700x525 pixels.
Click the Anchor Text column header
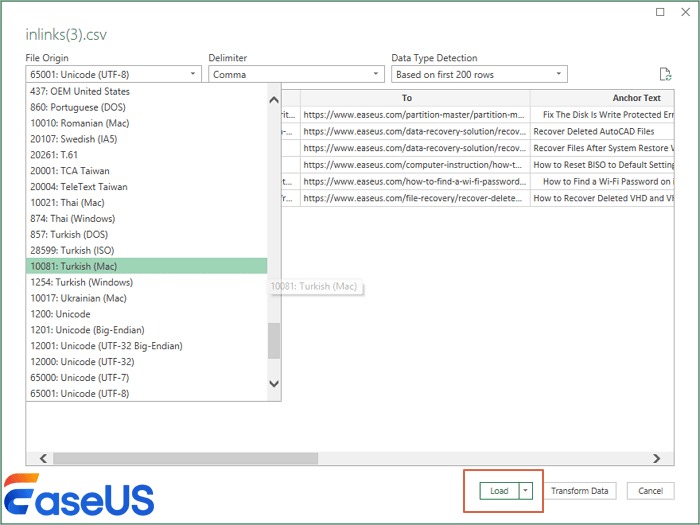(636, 98)
